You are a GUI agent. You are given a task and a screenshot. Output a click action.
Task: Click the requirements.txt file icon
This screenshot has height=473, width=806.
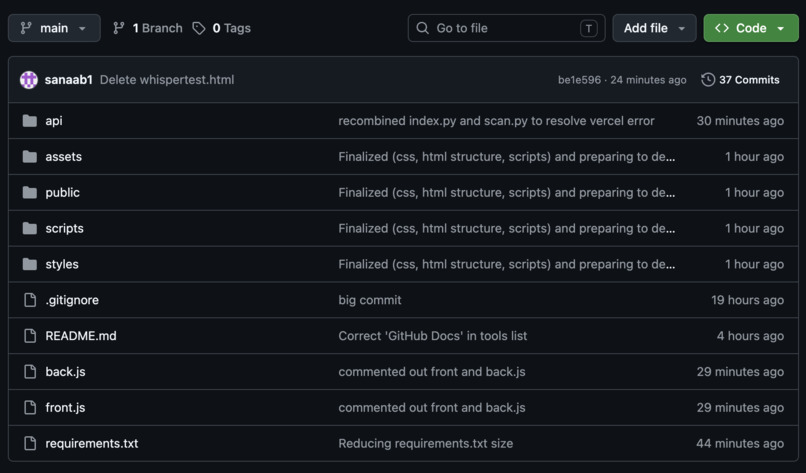tap(30, 443)
